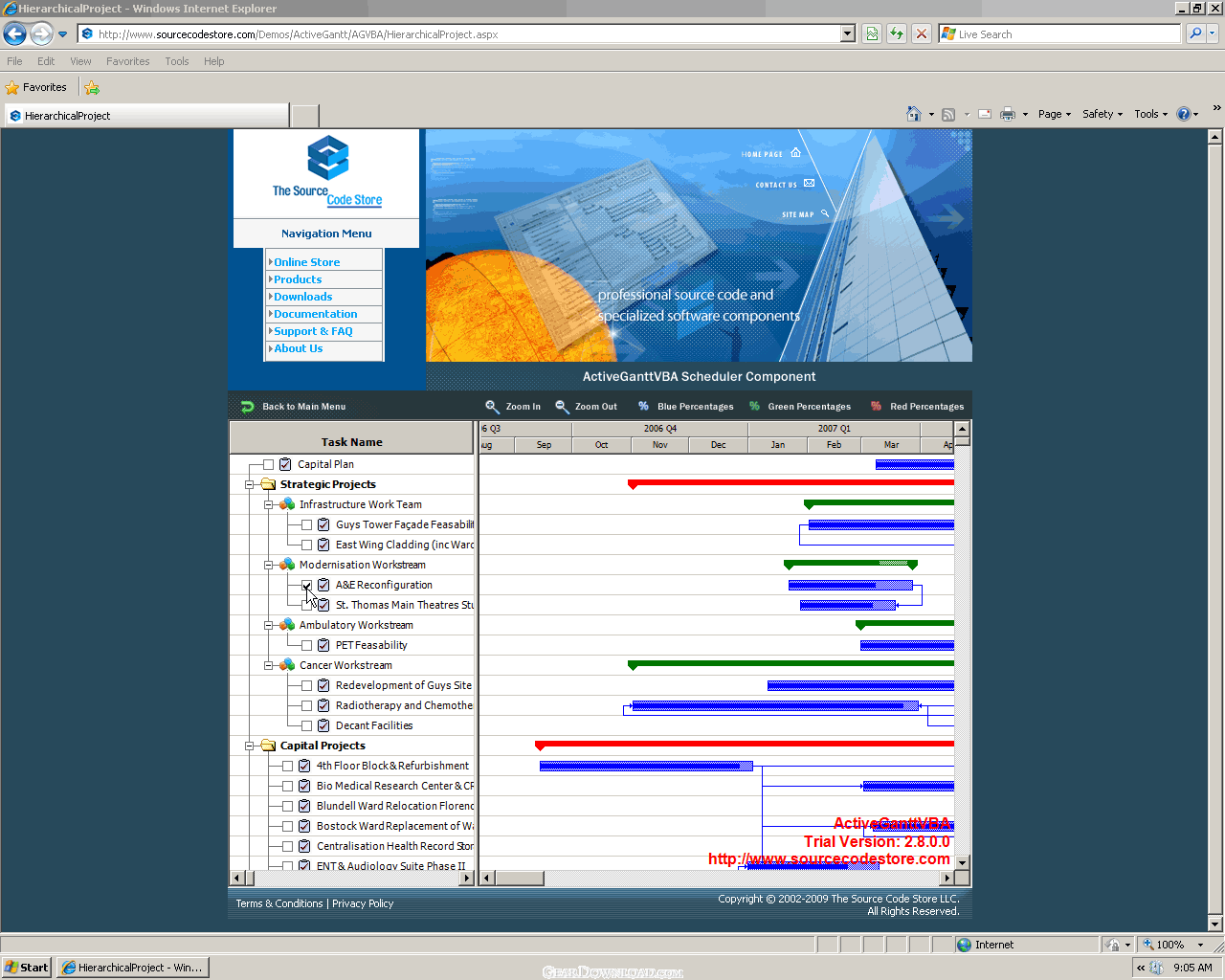Click the browser Forward arrow button

coord(41,34)
